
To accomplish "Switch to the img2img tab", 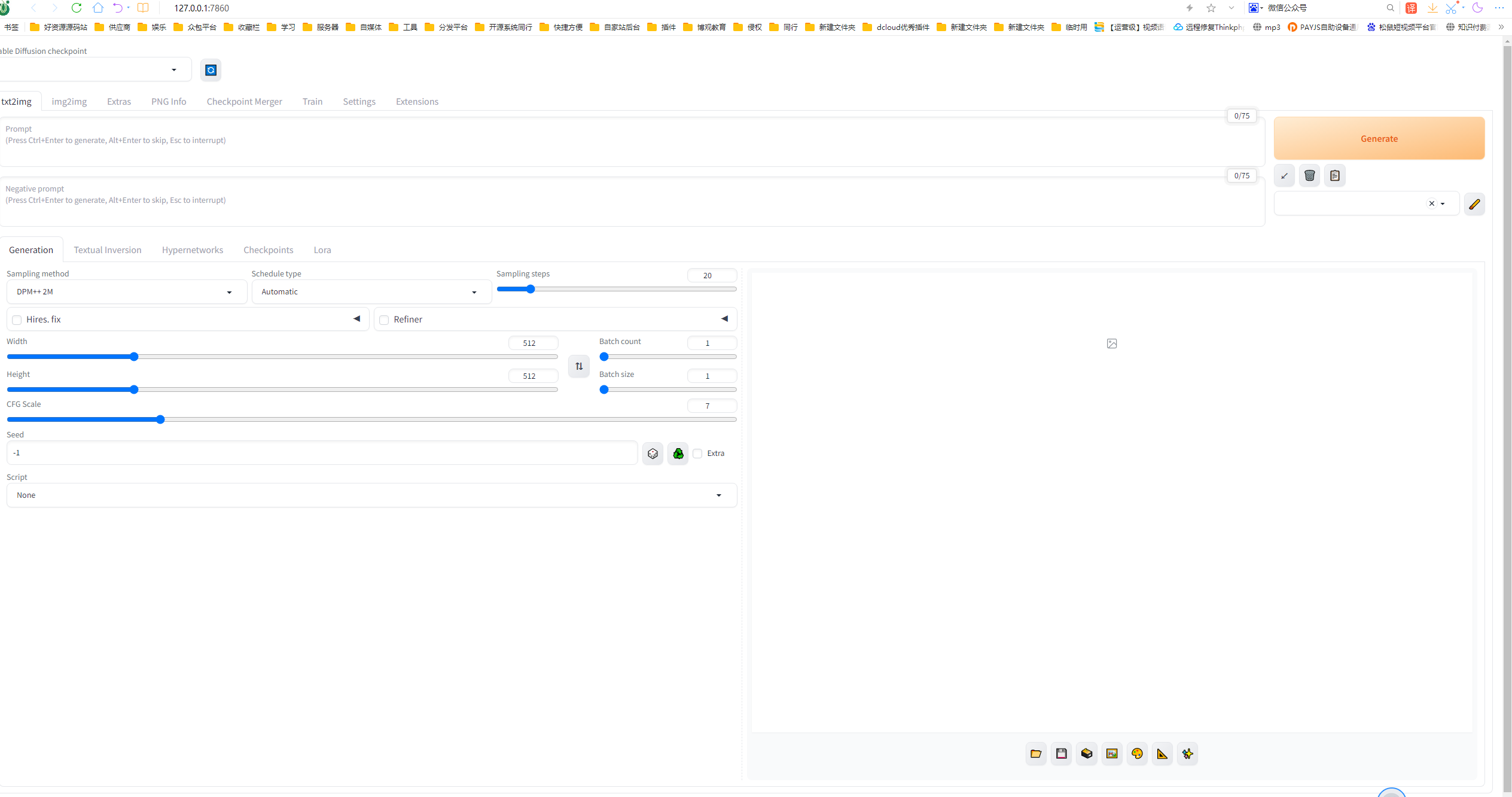I will point(69,102).
